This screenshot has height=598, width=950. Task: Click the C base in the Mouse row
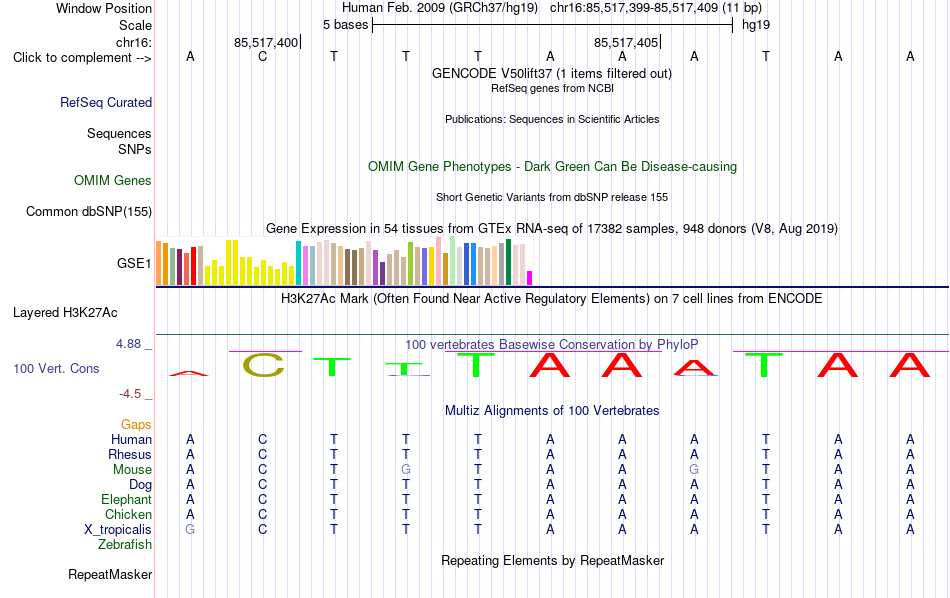tap(262, 470)
